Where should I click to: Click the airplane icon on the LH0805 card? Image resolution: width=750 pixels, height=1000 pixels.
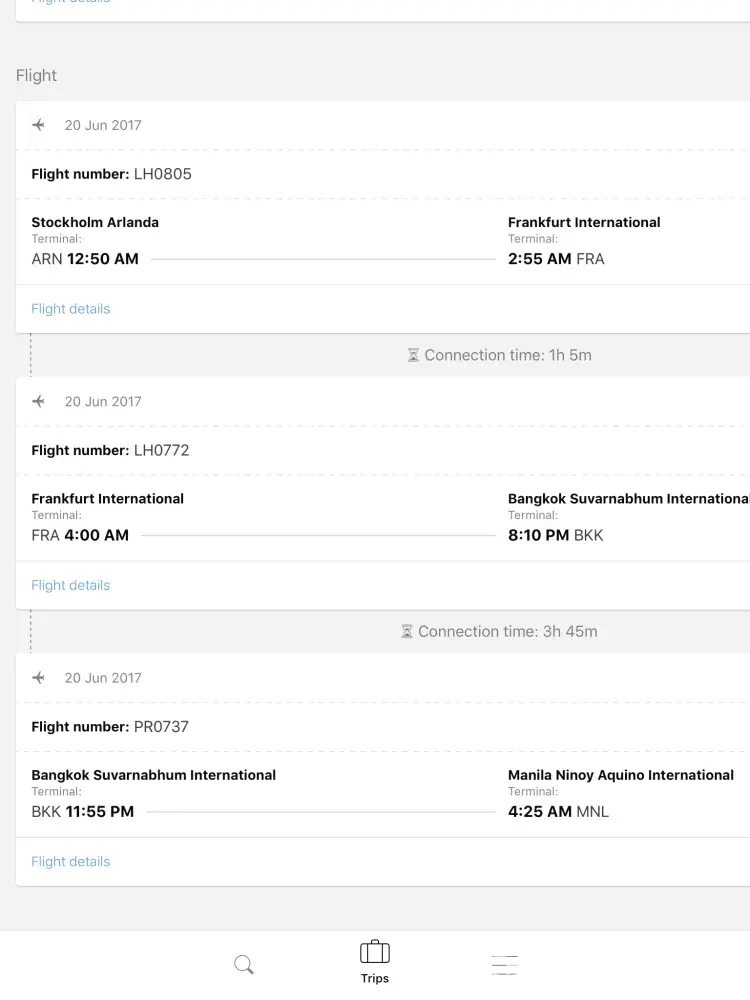point(39,125)
